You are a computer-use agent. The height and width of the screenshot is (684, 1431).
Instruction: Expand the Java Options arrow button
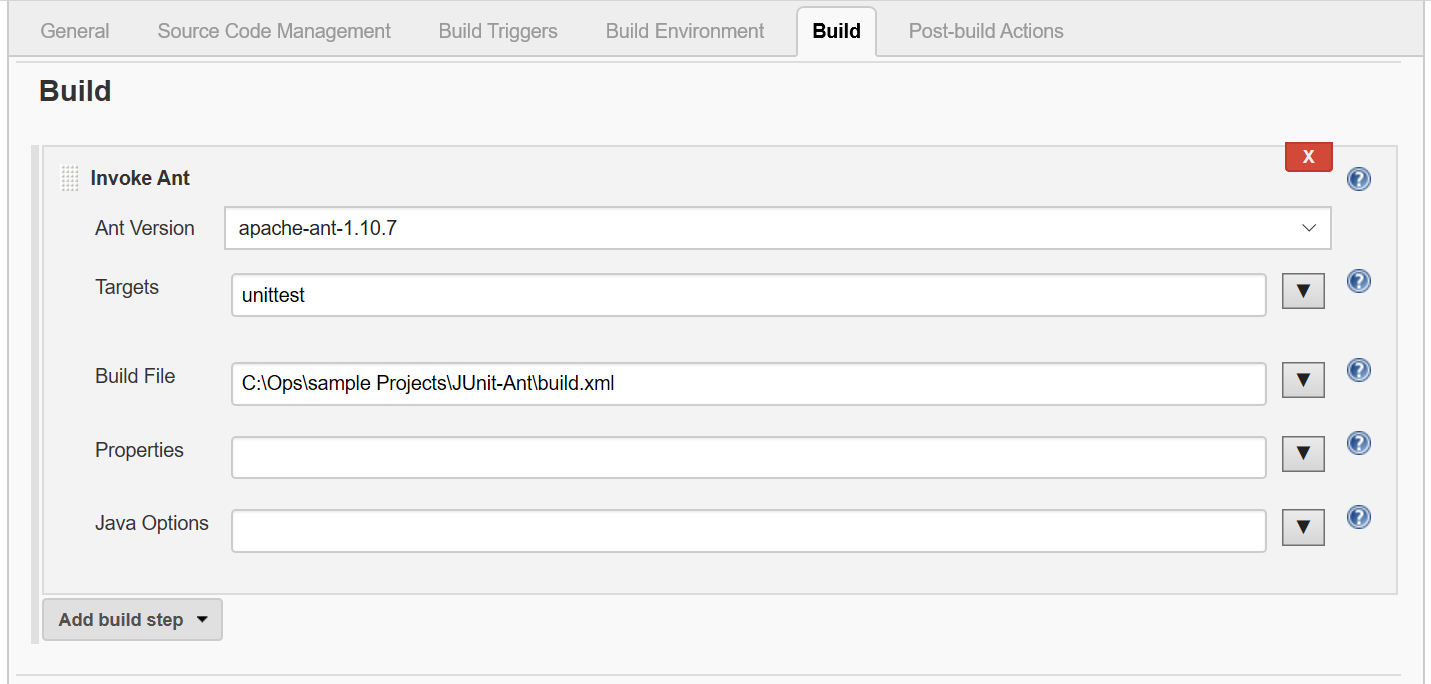(x=1302, y=527)
